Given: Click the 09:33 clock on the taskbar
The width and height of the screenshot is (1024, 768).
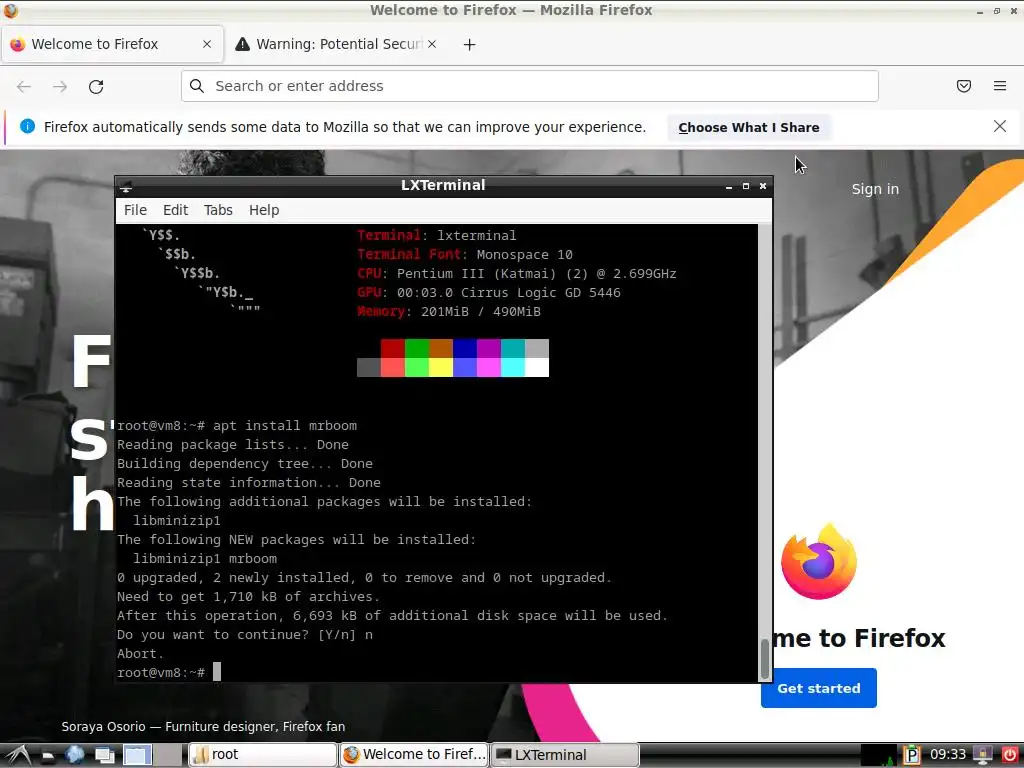Looking at the screenshot, I should 948,755.
